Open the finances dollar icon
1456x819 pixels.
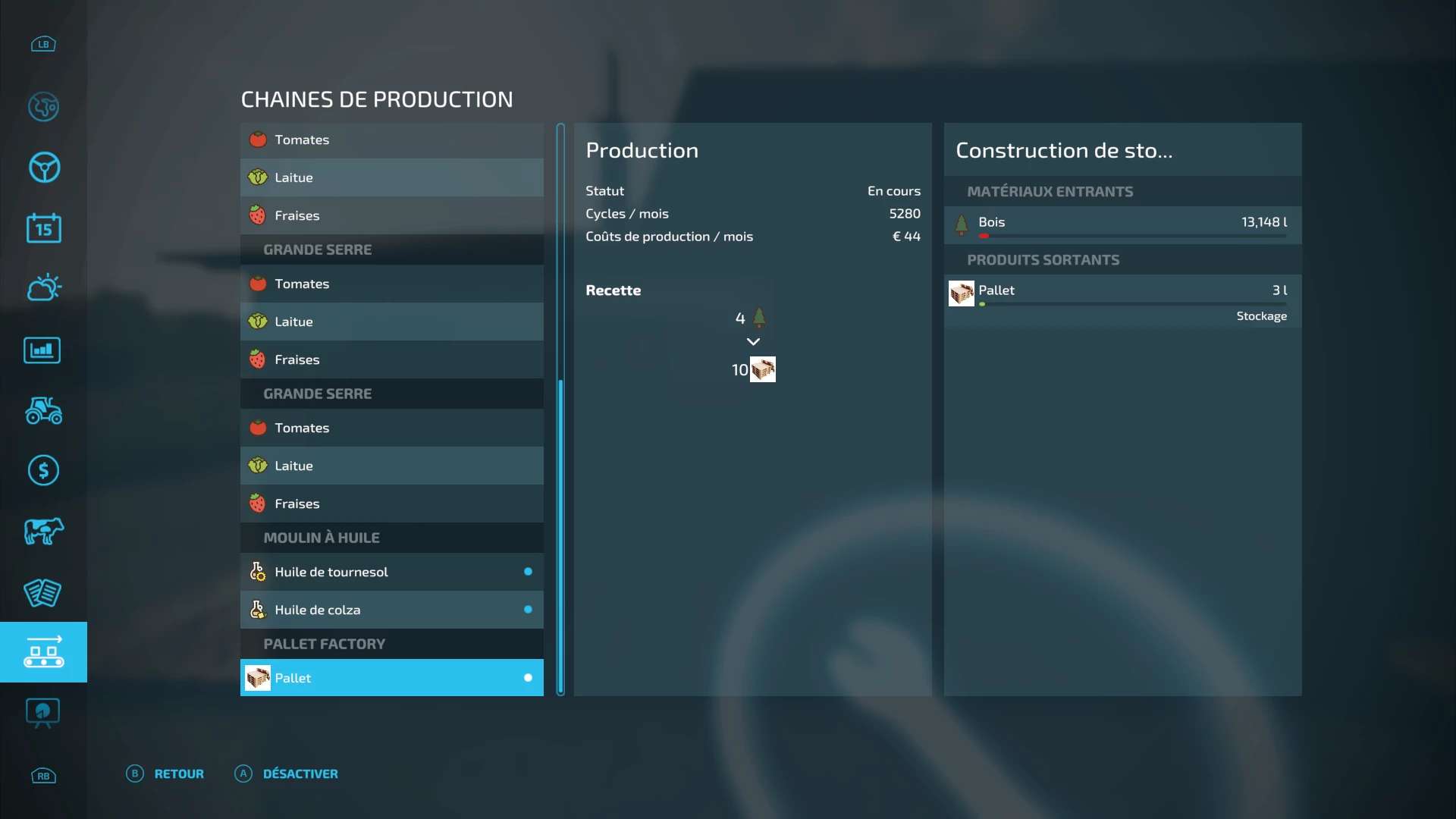43,471
